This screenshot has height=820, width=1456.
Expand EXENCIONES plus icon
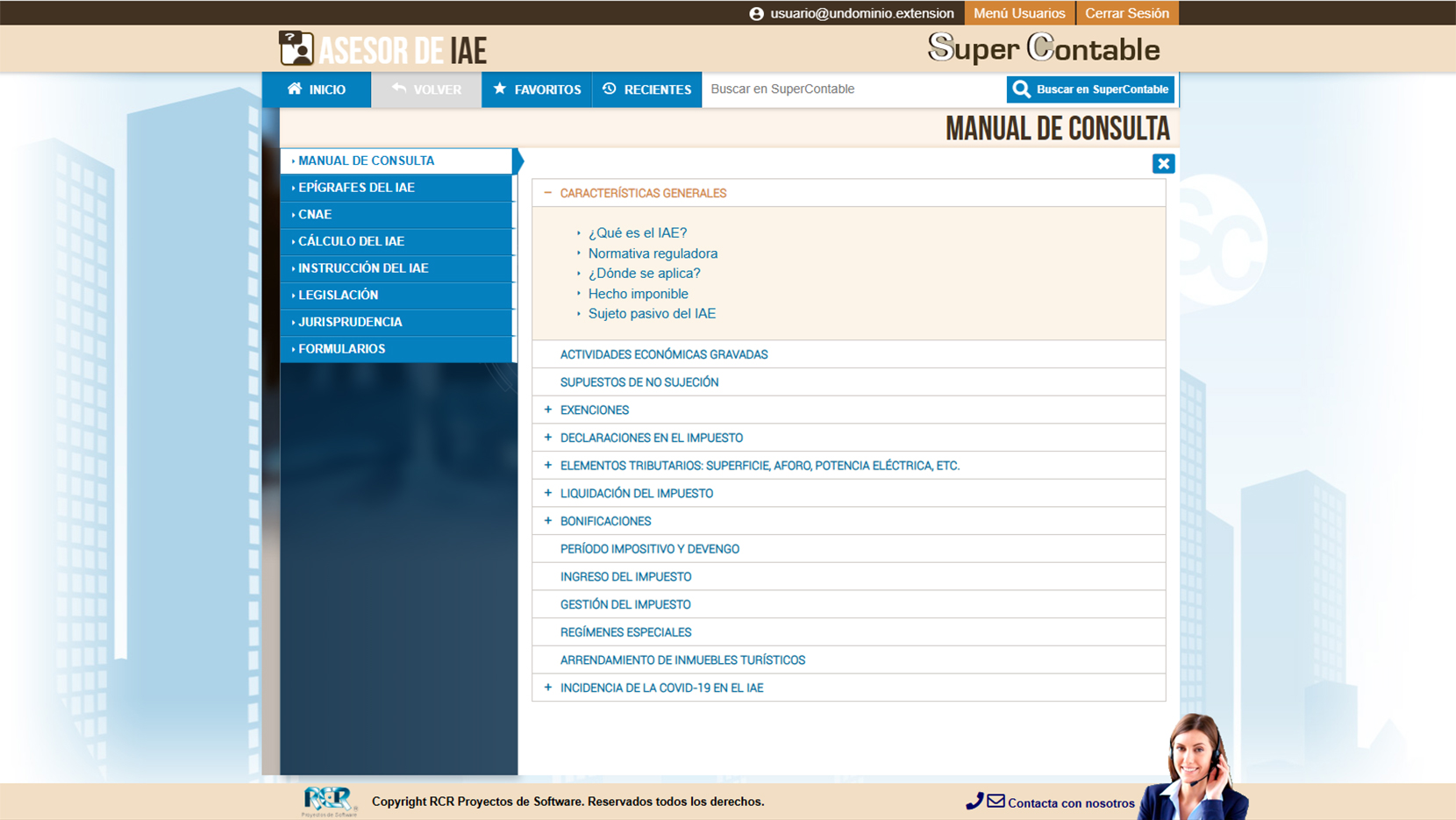coord(548,410)
